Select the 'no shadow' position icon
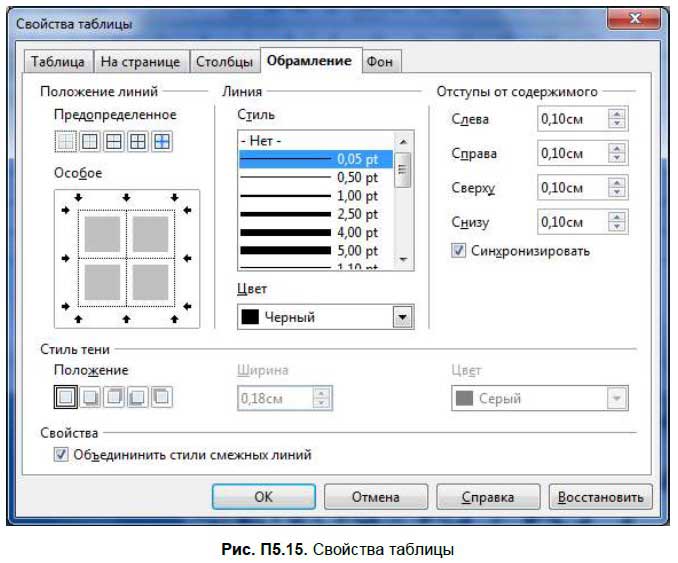The image size is (678, 563). pyautogui.click(x=66, y=397)
